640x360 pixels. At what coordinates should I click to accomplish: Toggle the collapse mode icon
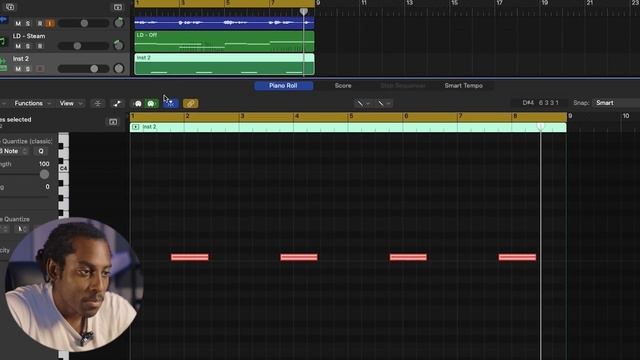98,104
